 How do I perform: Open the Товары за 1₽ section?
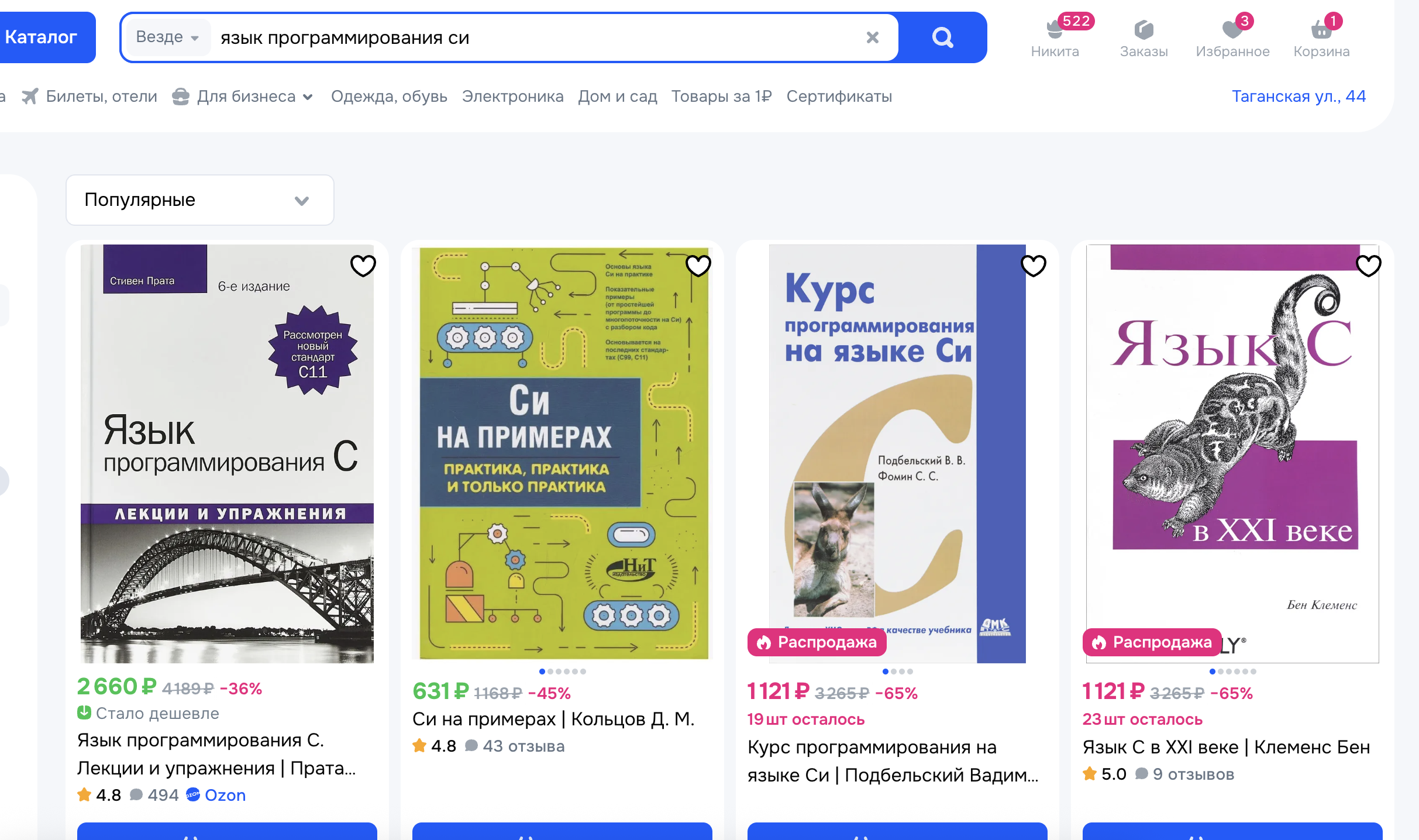coord(721,97)
